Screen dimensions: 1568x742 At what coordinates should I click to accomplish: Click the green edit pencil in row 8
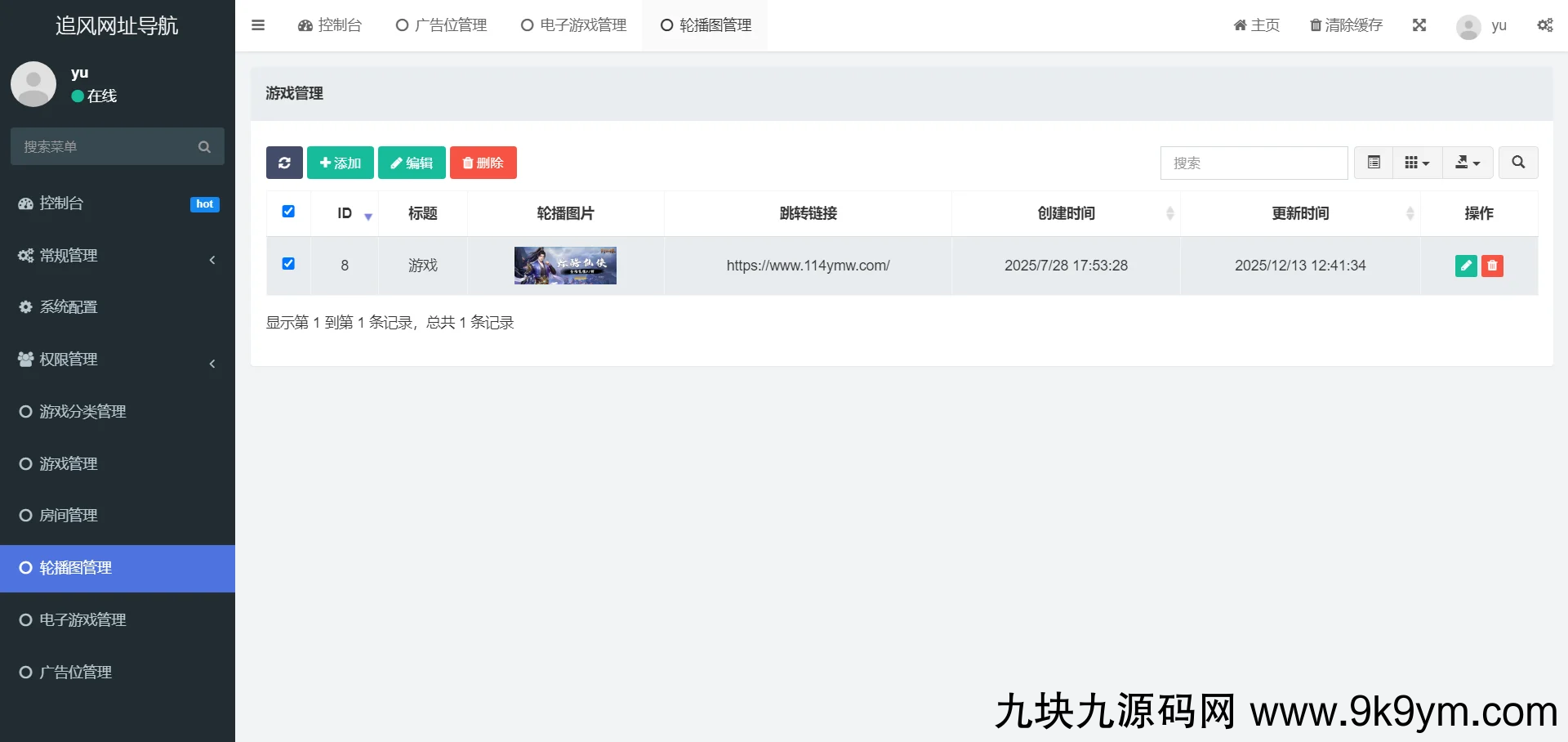coord(1466,266)
